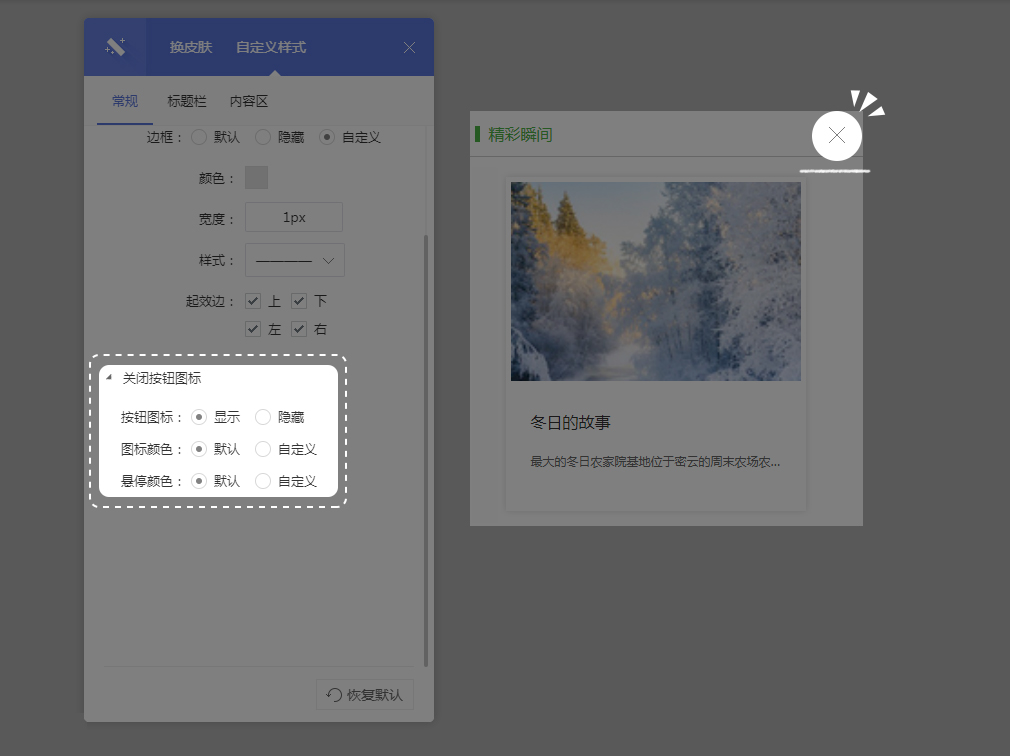Click the 冬日的故事 card title

[570, 422]
